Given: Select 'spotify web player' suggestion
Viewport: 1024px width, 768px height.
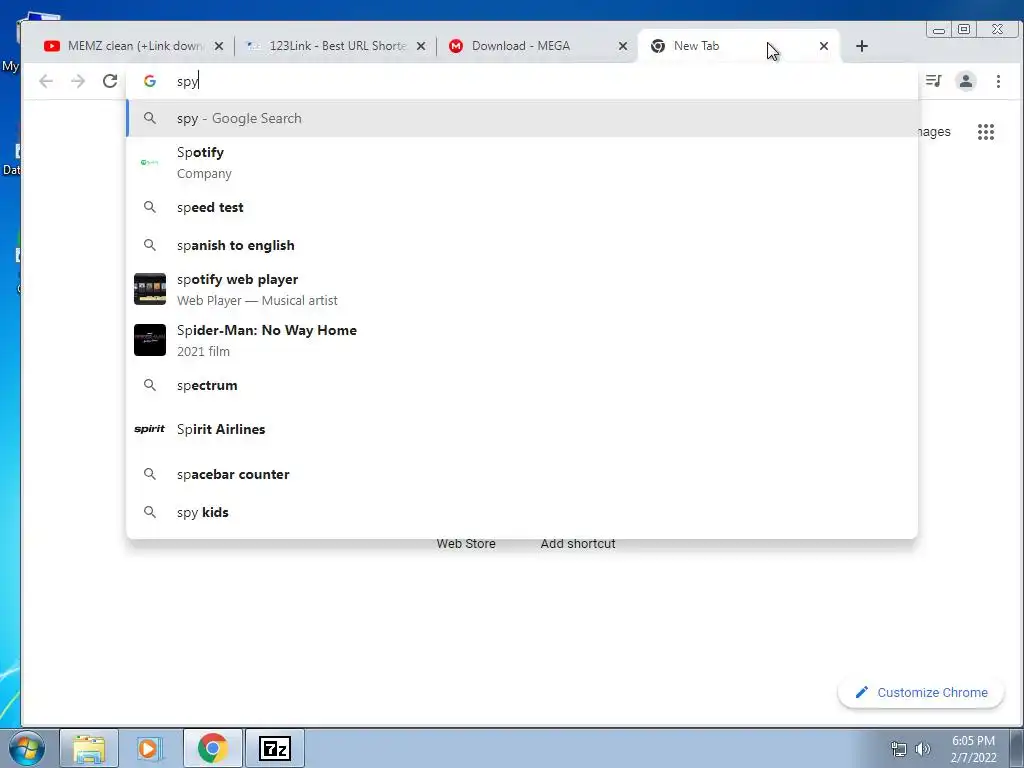Looking at the screenshot, I should click(x=522, y=289).
